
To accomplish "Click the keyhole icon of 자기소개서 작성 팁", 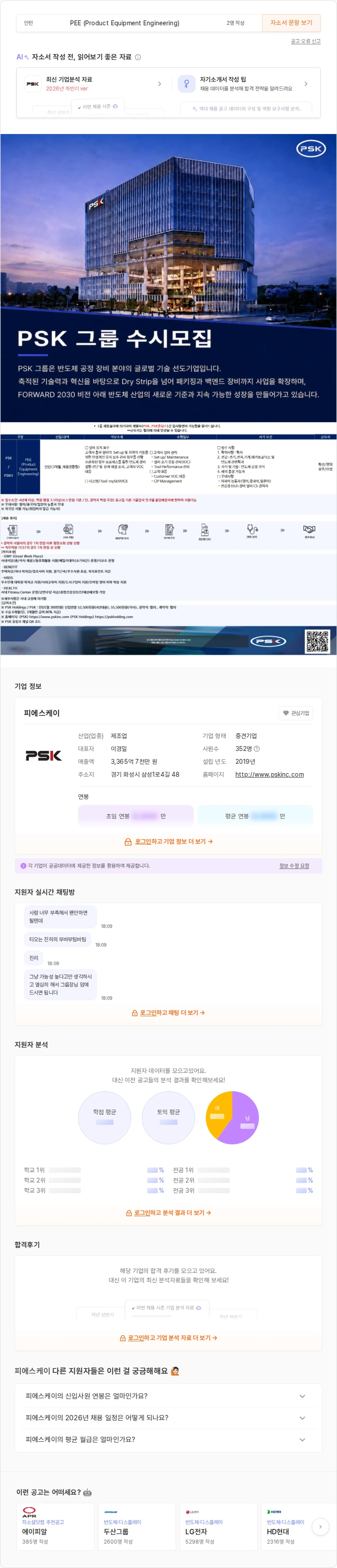I will pos(186,84).
